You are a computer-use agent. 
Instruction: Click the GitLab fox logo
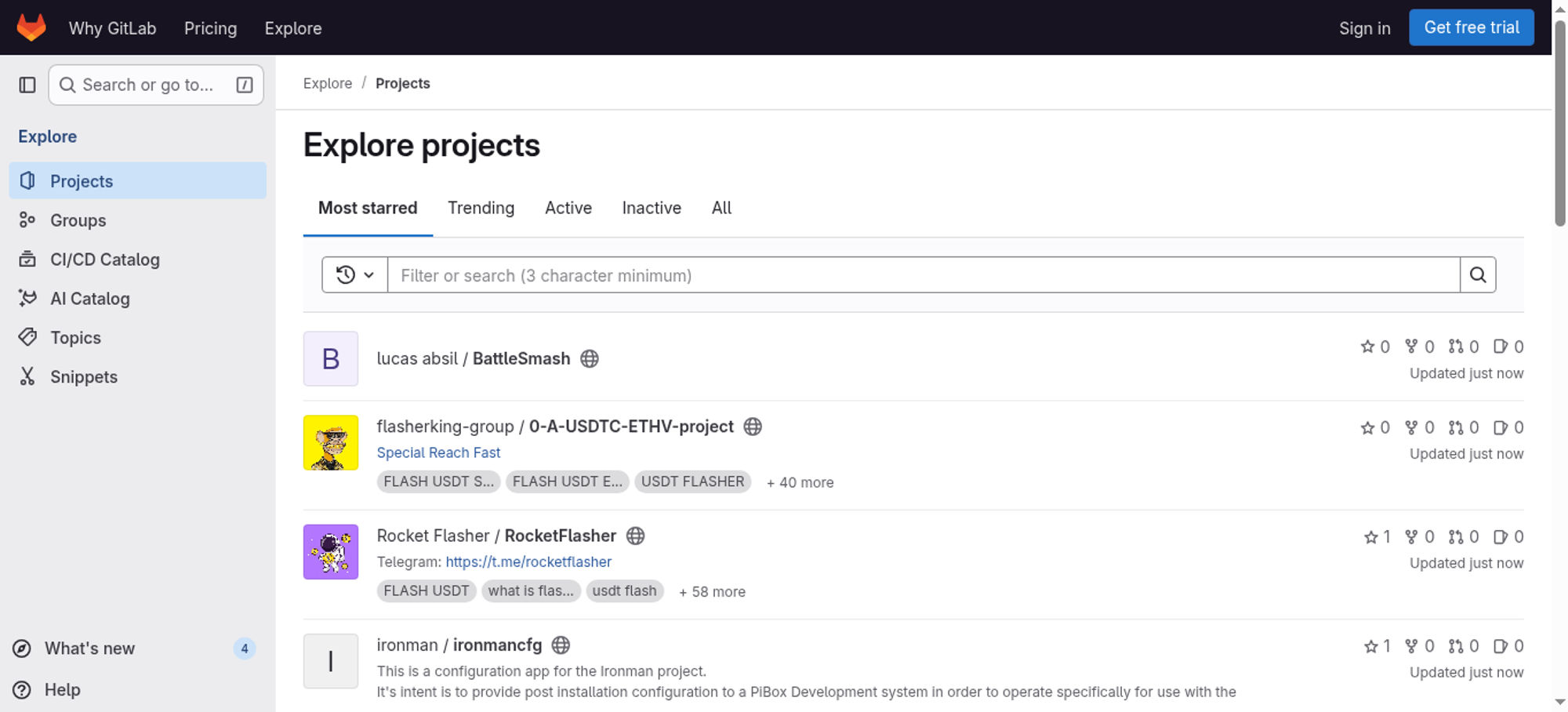pos(31,27)
